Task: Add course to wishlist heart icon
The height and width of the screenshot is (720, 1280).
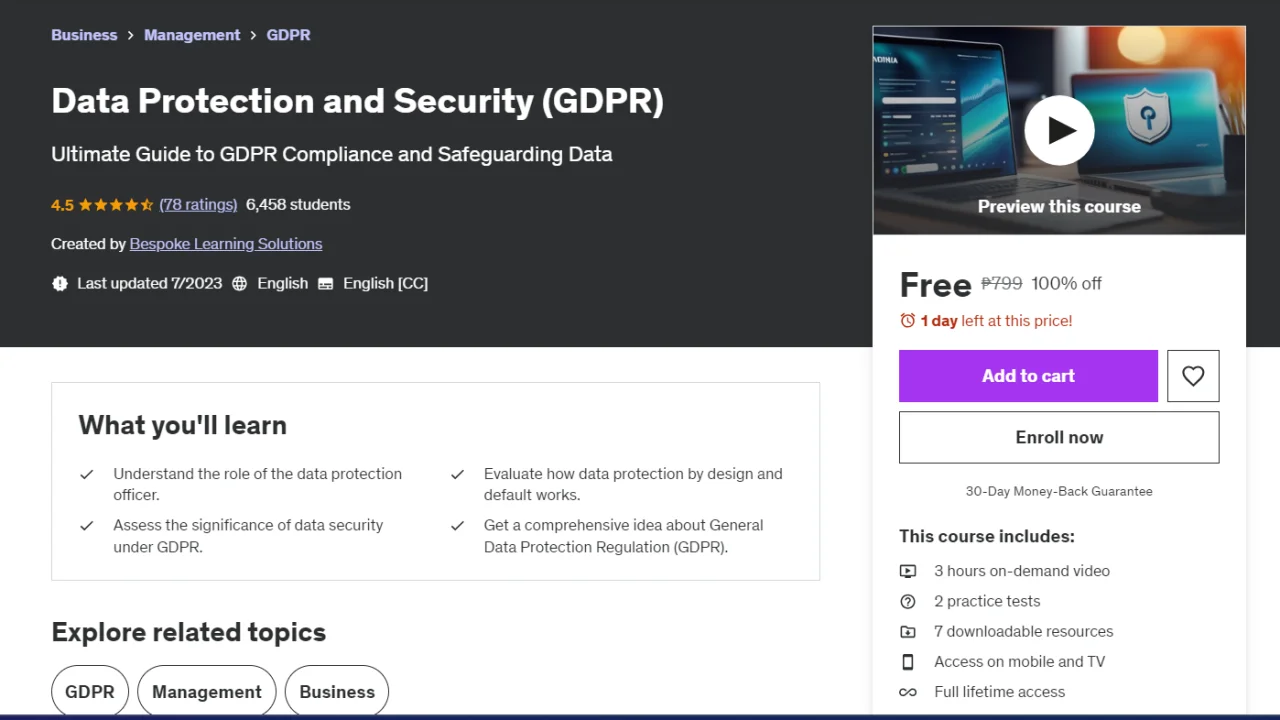Action: coord(1193,376)
